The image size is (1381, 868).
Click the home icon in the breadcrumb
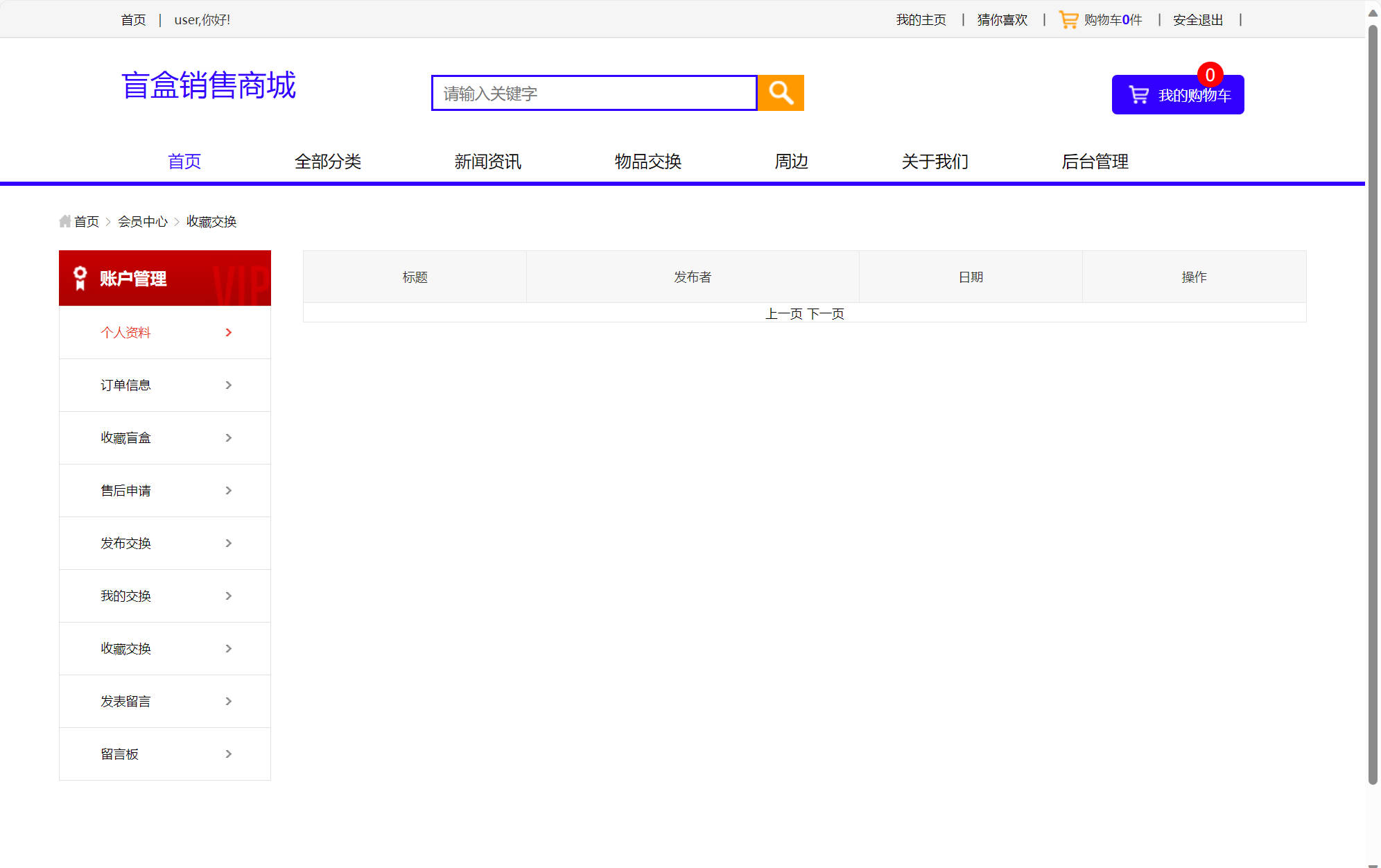[x=64, y=220]
